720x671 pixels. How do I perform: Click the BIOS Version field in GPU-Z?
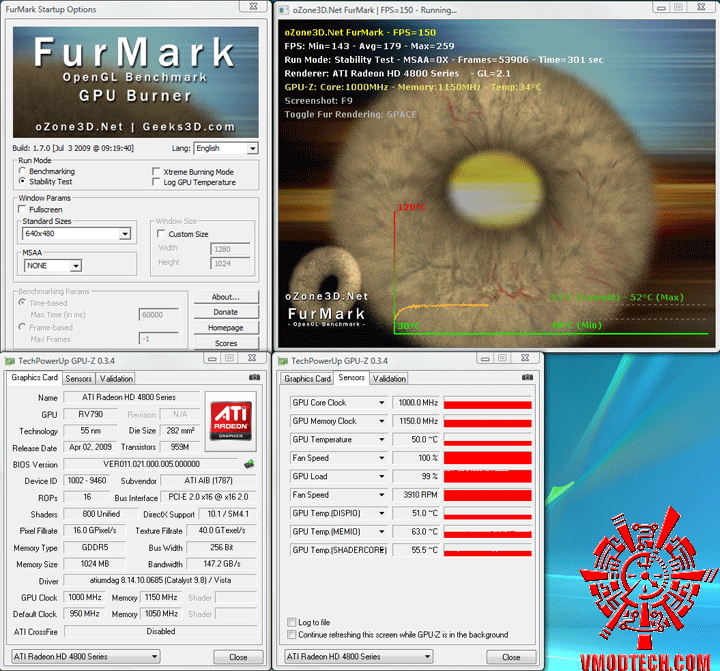pos(151,464)
